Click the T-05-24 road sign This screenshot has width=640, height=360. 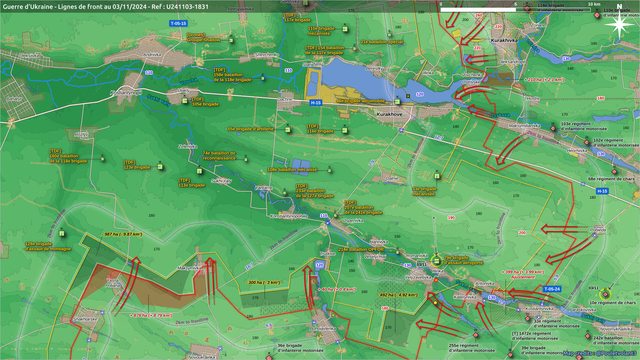(x=551, y=289)
